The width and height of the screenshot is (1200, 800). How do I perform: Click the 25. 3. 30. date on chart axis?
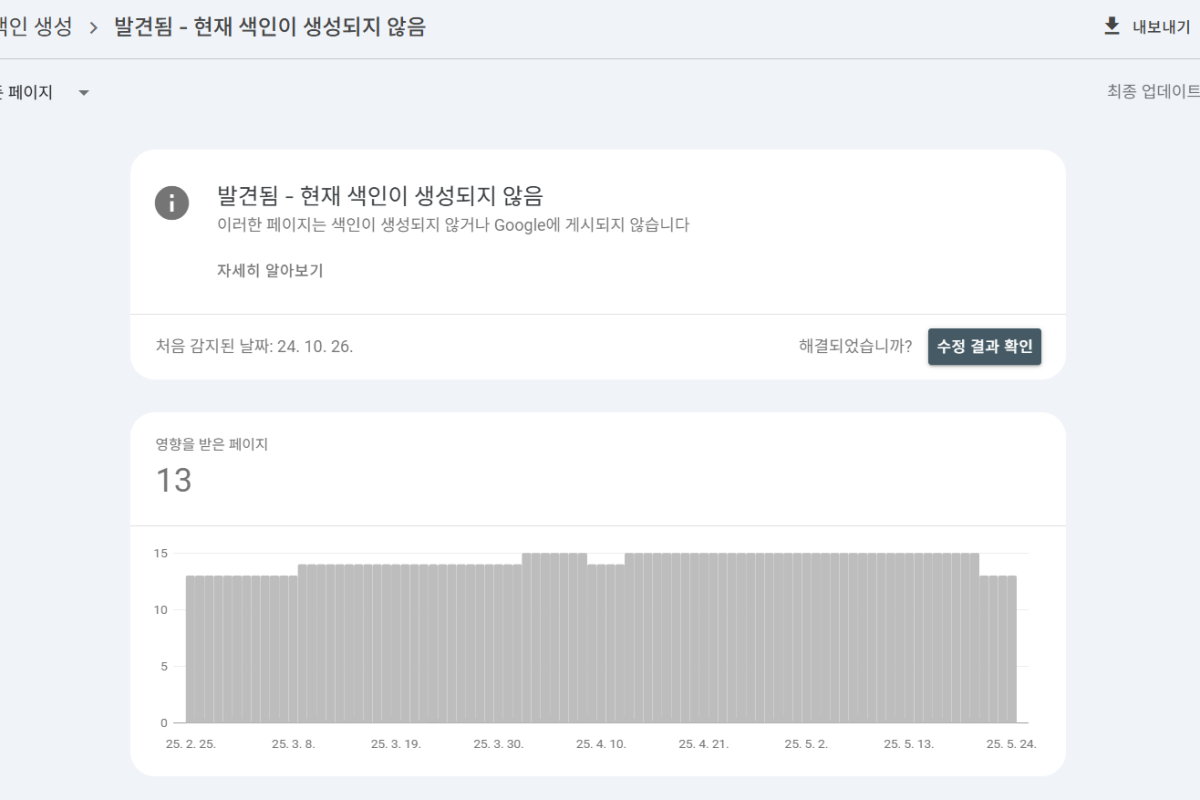498,744
